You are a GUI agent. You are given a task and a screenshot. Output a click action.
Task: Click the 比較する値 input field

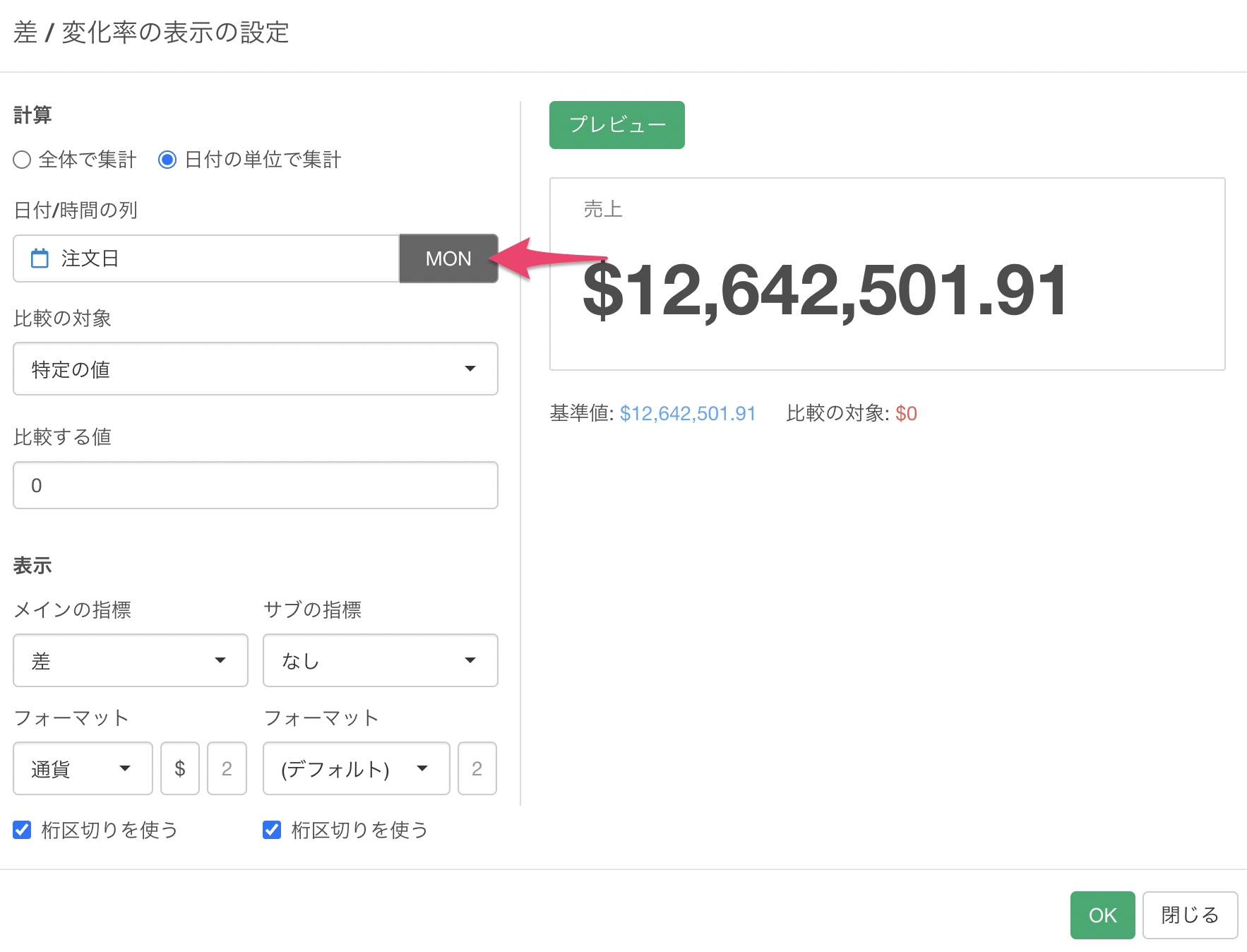click(255, 485)
